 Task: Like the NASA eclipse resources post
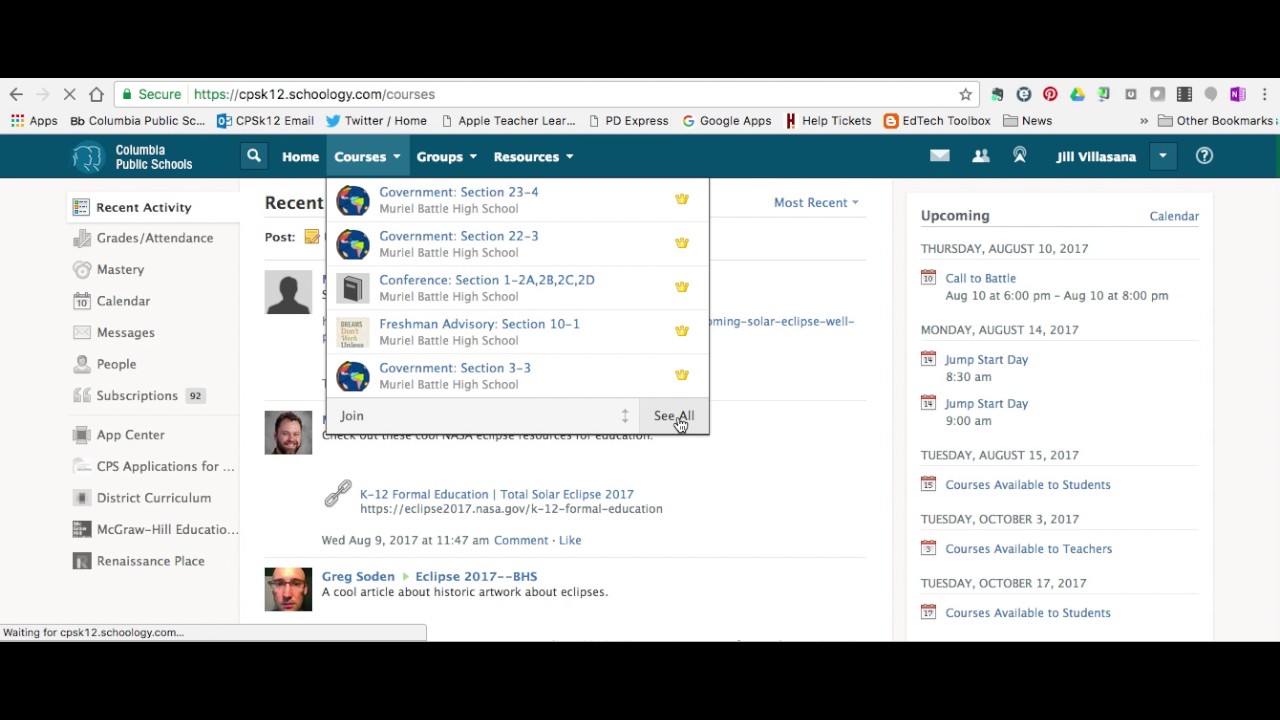pos(570,541)
